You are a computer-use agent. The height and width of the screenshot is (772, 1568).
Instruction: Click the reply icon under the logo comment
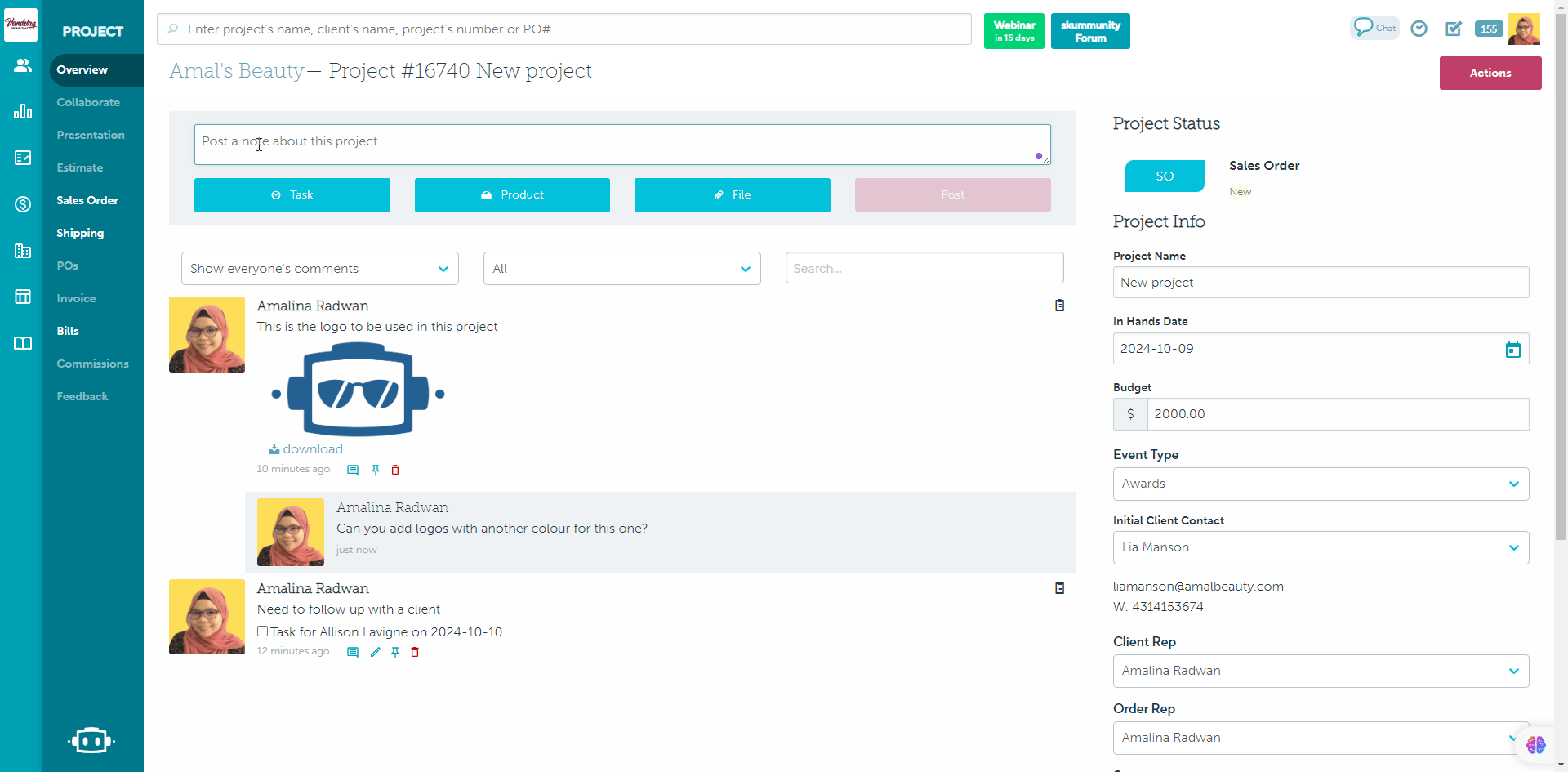pyautogui.click(x=353, y=470)
